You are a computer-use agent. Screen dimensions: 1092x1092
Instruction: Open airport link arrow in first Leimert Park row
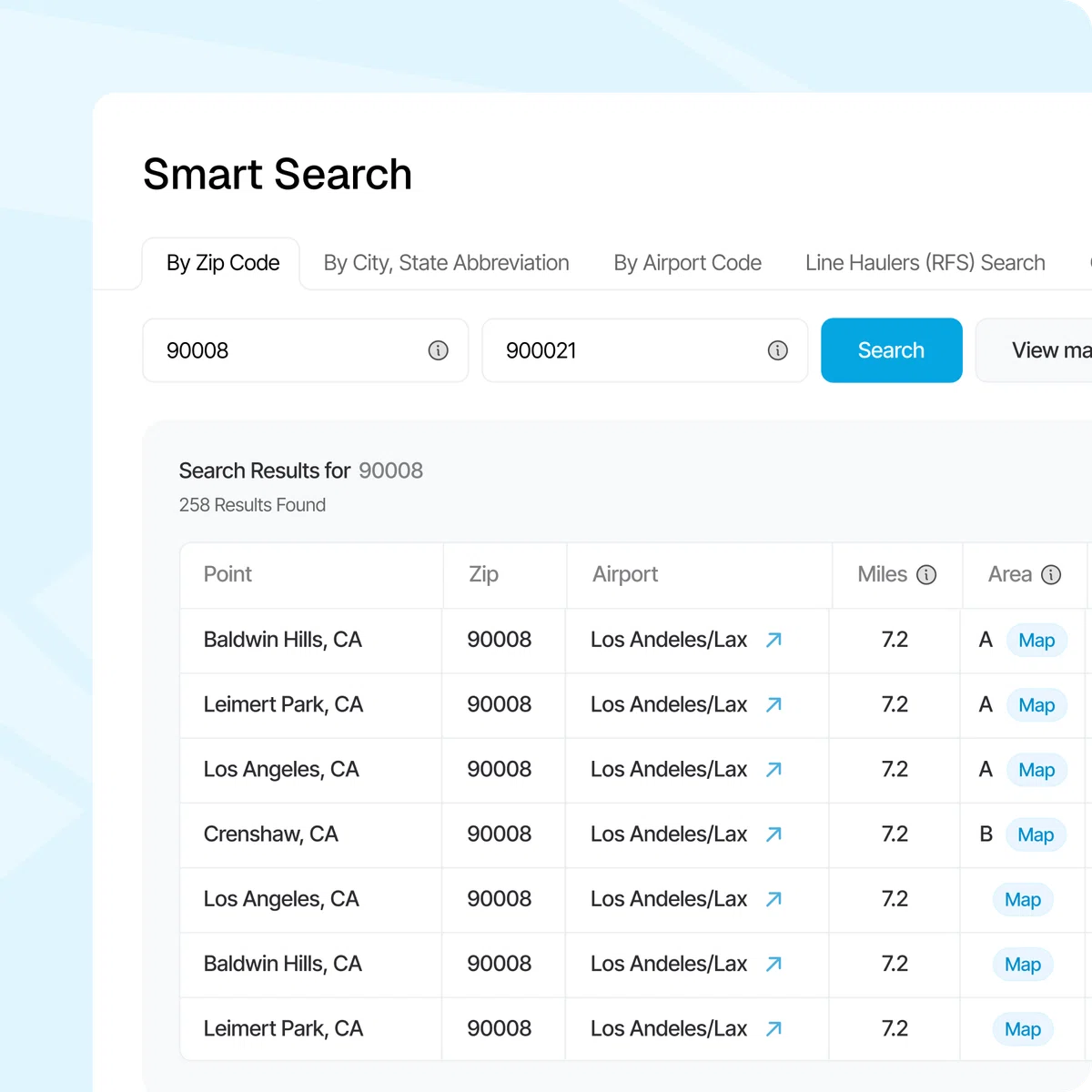coord(773,704)
